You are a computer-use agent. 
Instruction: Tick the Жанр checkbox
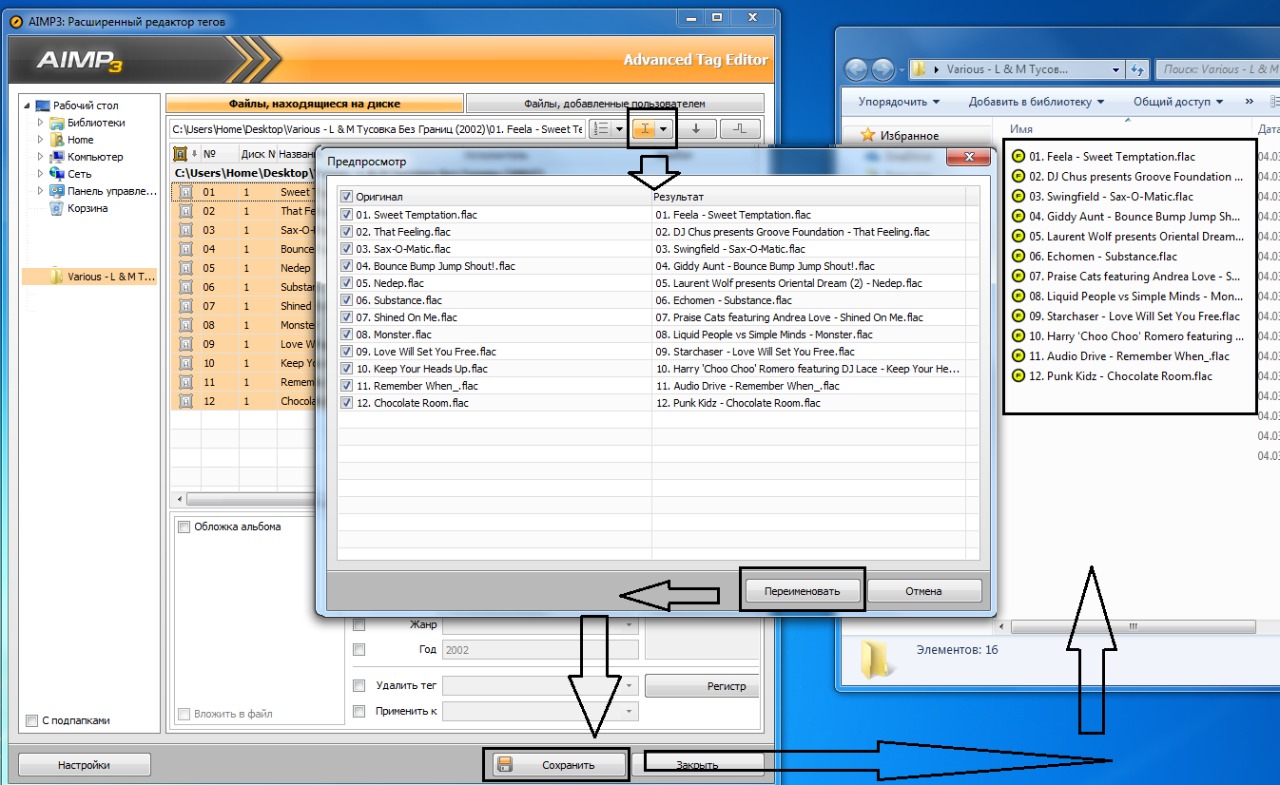(x=359, y=624)
